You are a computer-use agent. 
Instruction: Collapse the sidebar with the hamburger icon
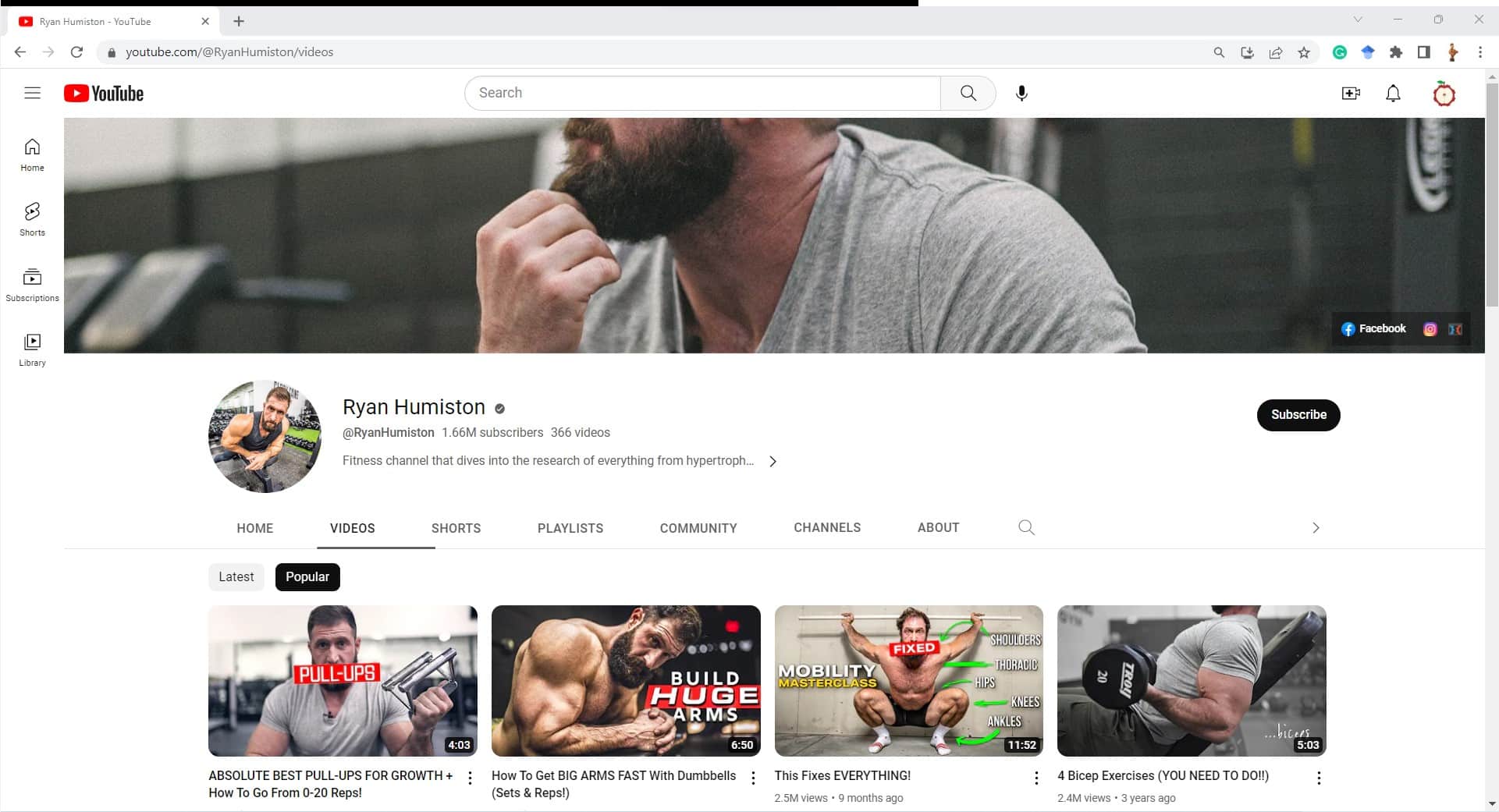(32, 93)
